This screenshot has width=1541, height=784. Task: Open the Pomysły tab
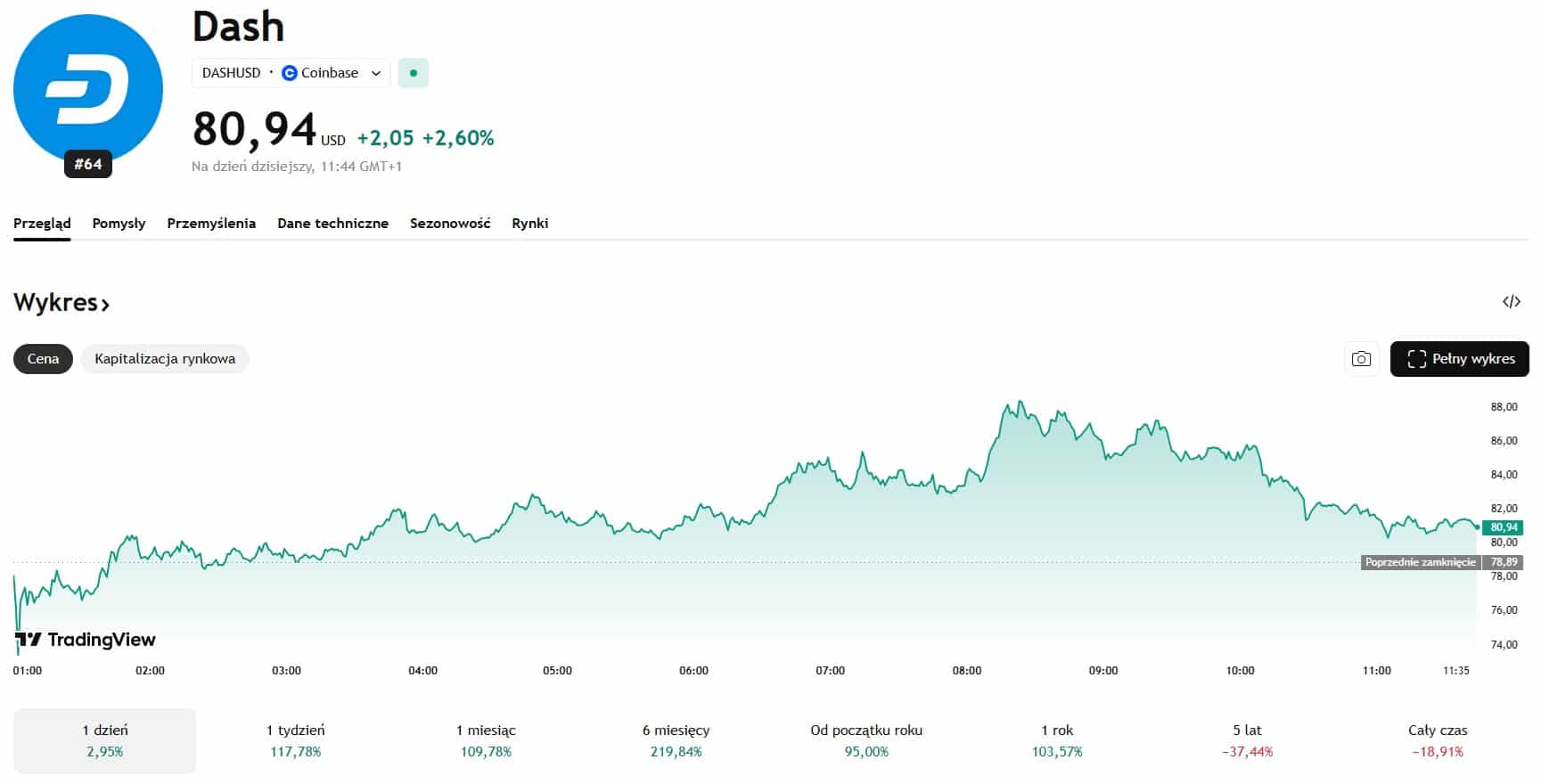119,224
